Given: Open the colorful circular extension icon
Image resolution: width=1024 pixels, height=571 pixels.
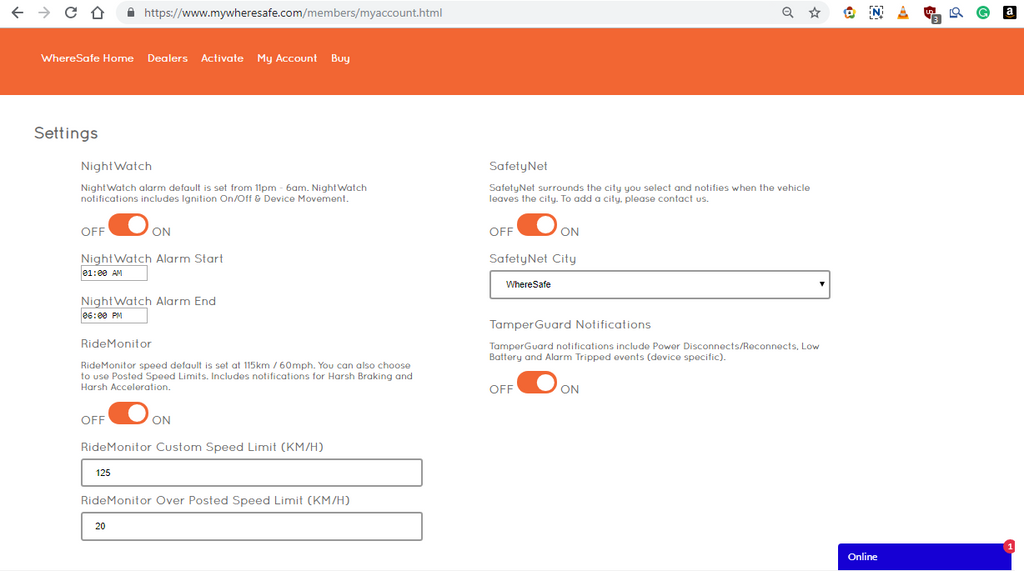Looking at the screenshot, I should tap(850, 12).
